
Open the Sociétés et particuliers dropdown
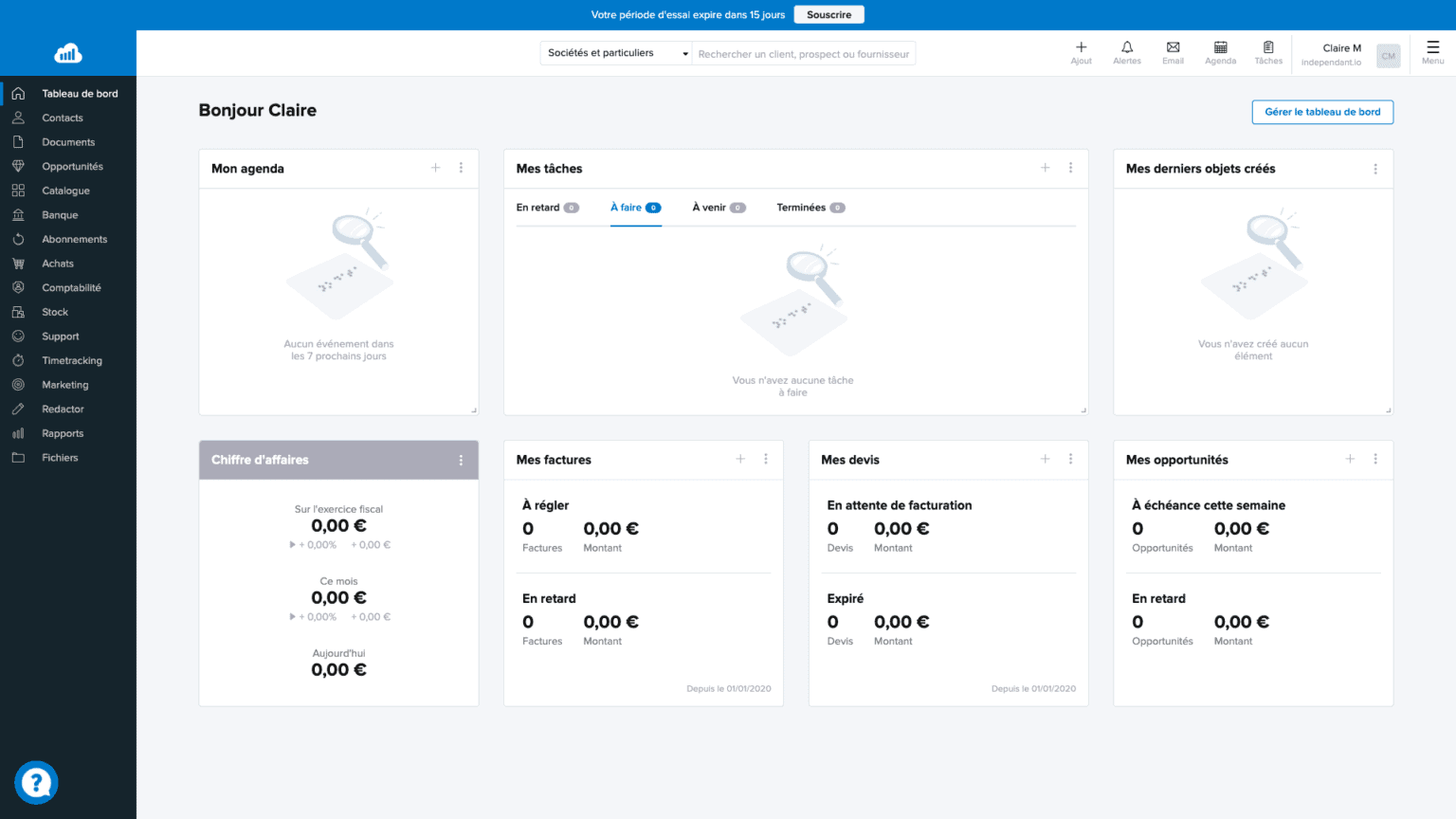(x=616, y=53)
